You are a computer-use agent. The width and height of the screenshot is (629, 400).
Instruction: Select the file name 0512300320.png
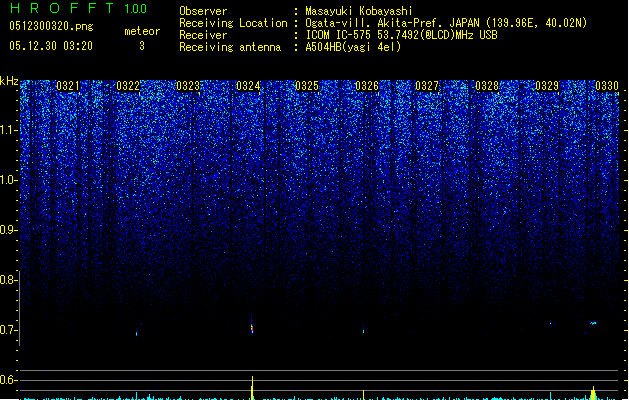(x=51, y=26)
